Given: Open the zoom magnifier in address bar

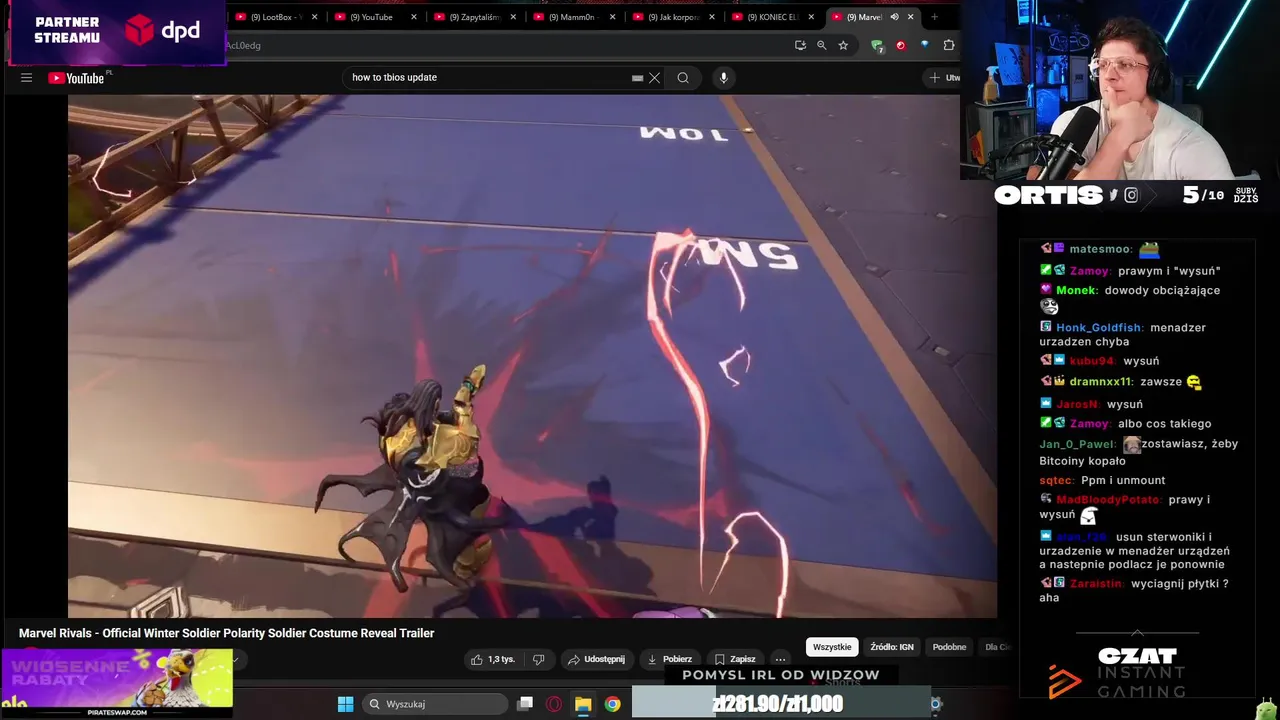Looking at the screenshot, I should [822, 45].
